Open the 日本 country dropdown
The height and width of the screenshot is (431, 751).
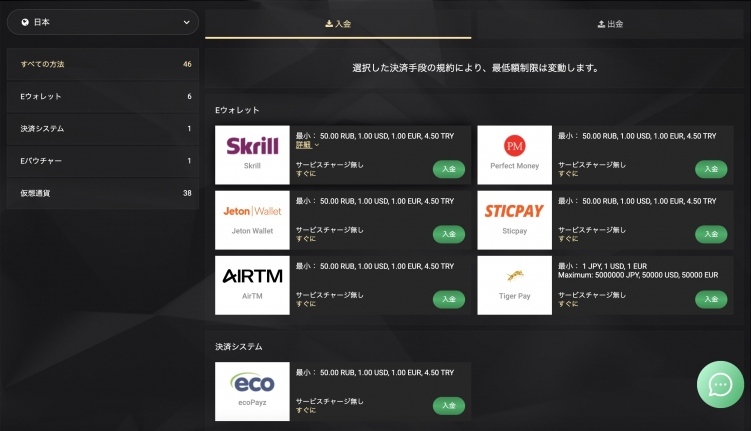102,22
